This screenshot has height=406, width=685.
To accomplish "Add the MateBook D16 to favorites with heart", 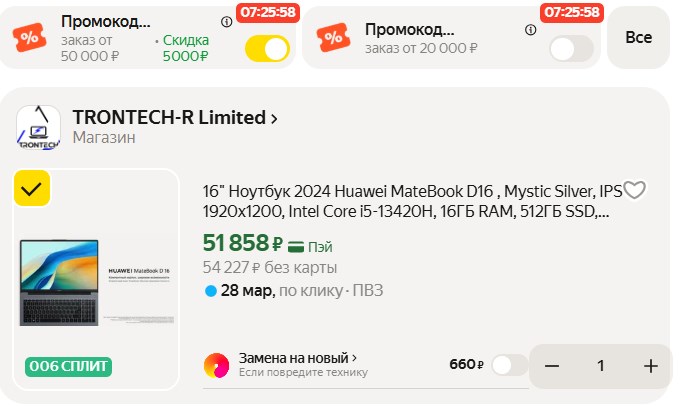I will click(x=635, y=190).
